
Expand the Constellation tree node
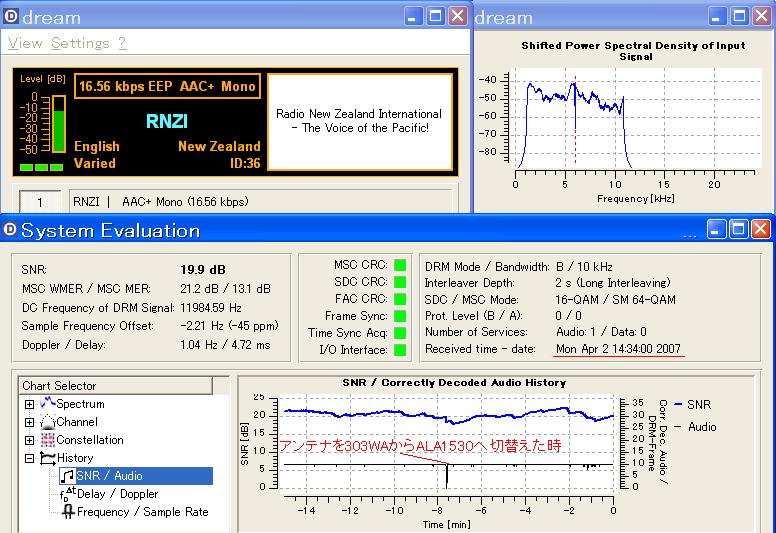[x=30, y=440]
